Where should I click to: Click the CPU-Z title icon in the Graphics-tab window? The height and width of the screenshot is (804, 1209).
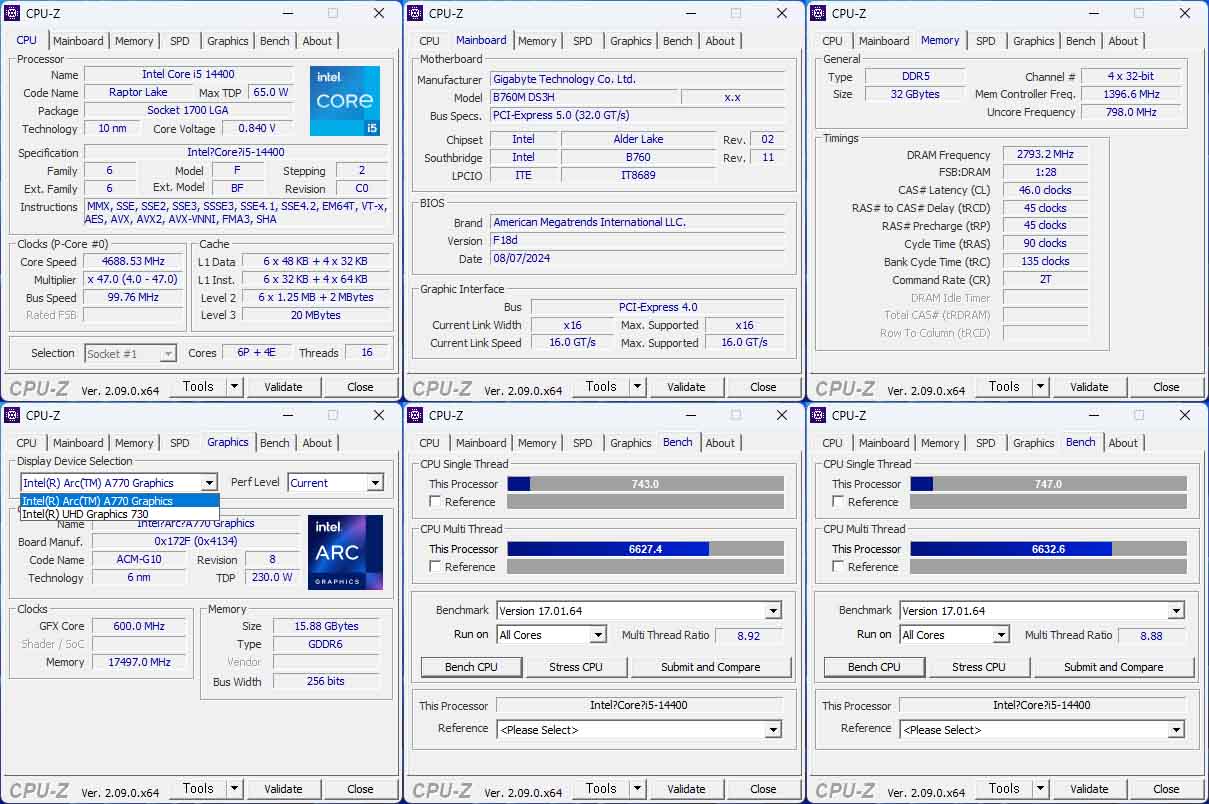tap(12, 415)
